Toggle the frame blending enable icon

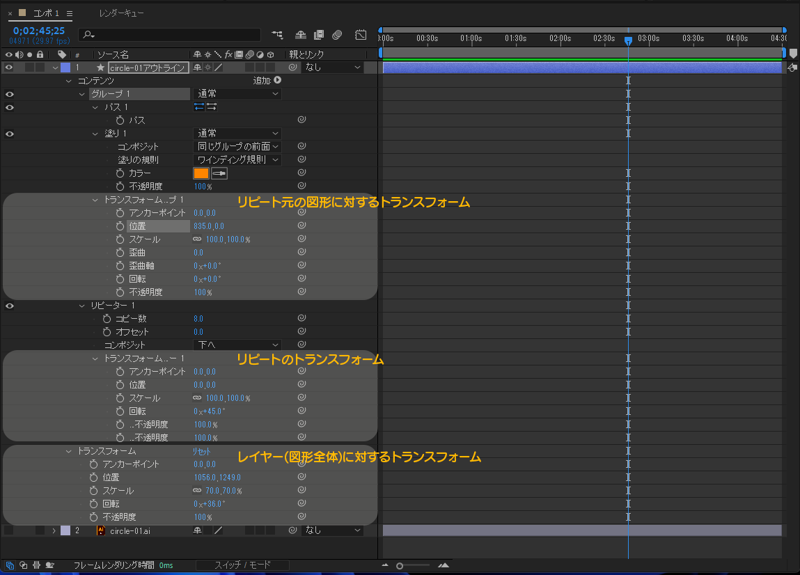[319, 35]
